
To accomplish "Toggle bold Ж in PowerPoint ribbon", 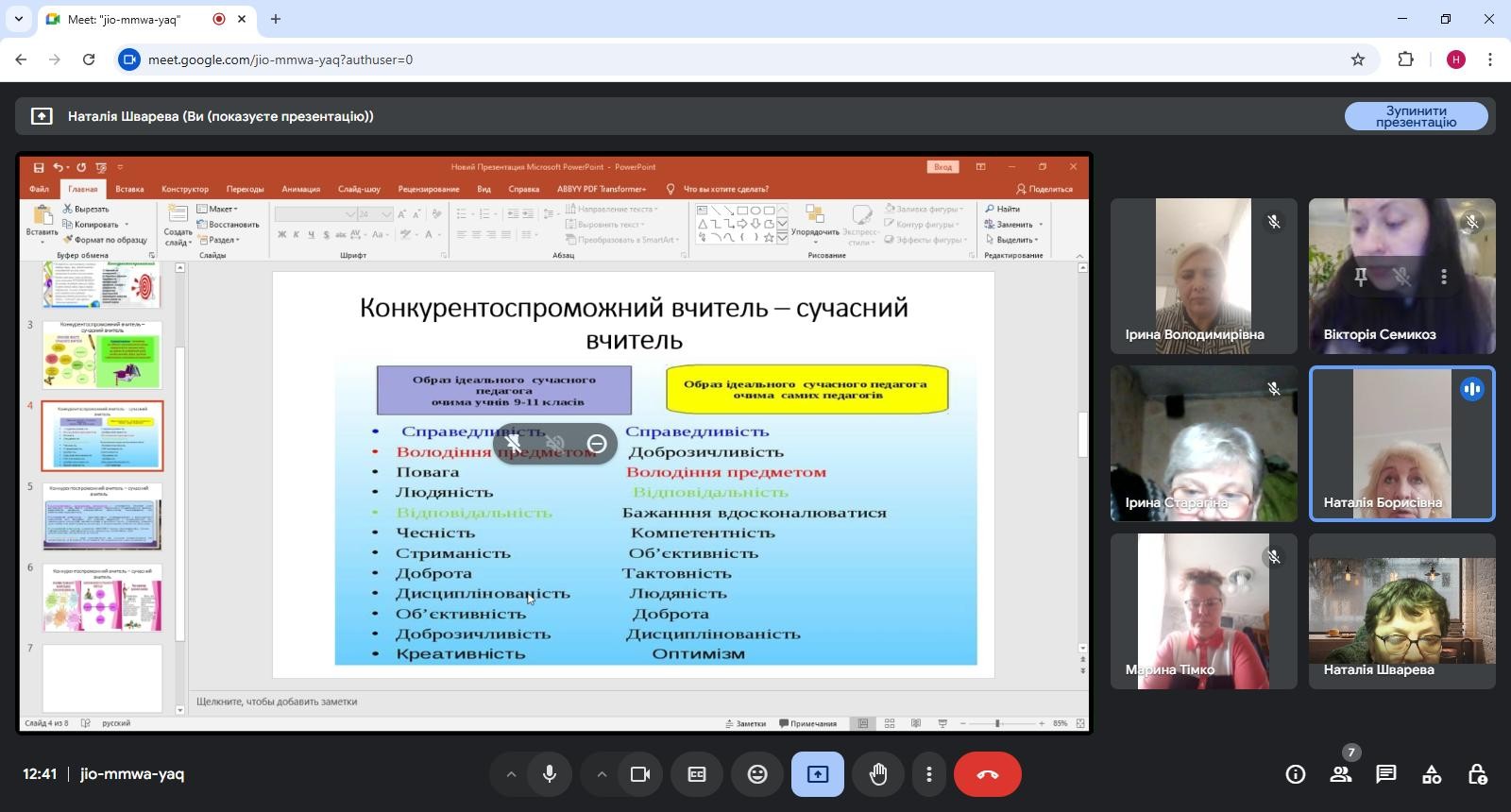I will pyautogui.click(x=281, y=234).
